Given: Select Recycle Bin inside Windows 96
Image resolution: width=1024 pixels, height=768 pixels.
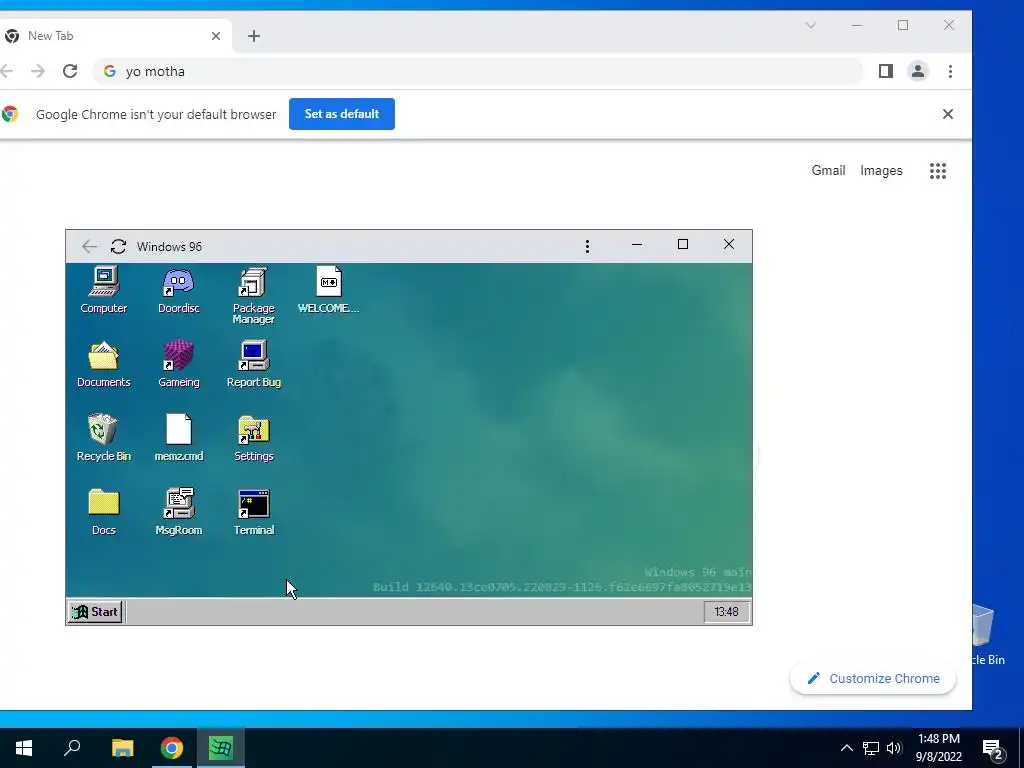Looking at the screenshot, I should pos(103,438).
